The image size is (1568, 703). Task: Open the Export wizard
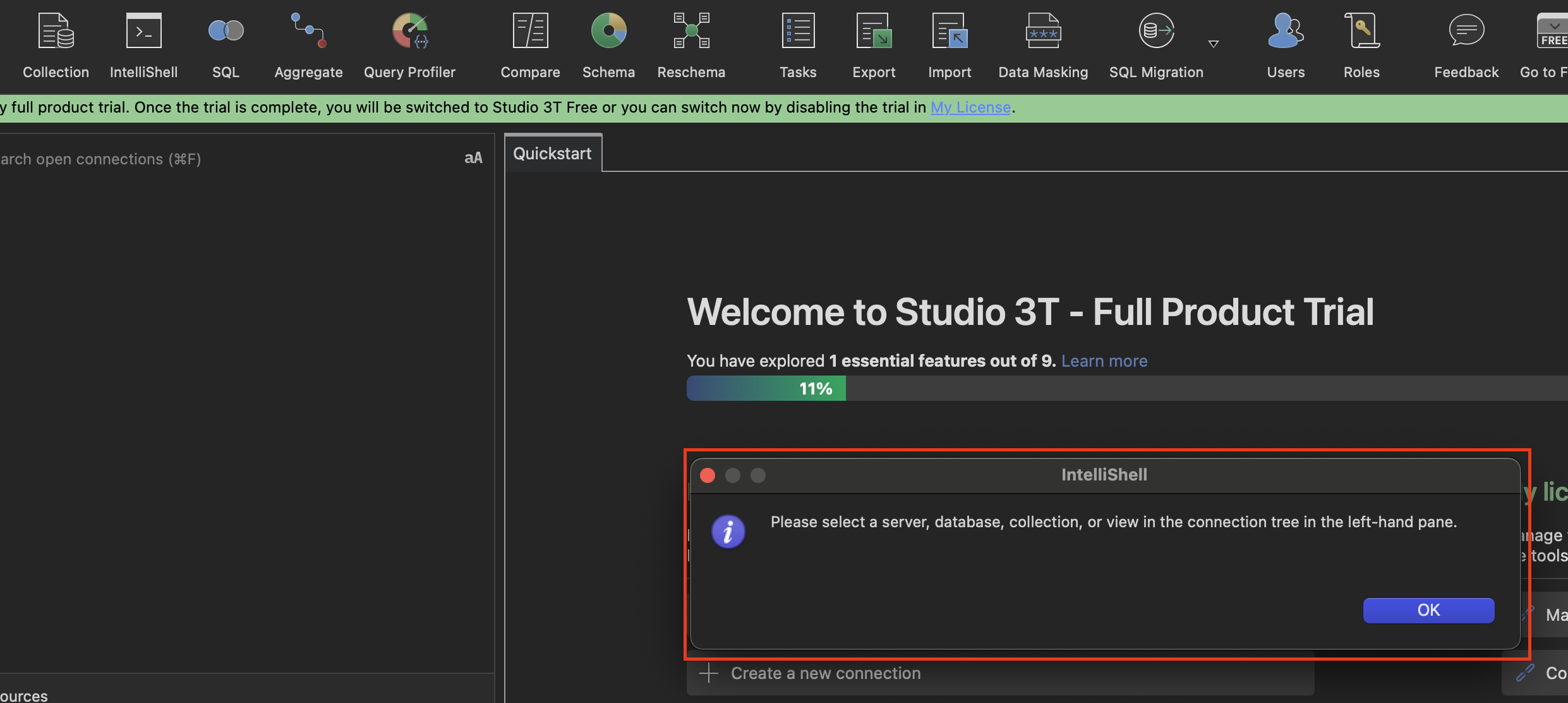[874, 46]
